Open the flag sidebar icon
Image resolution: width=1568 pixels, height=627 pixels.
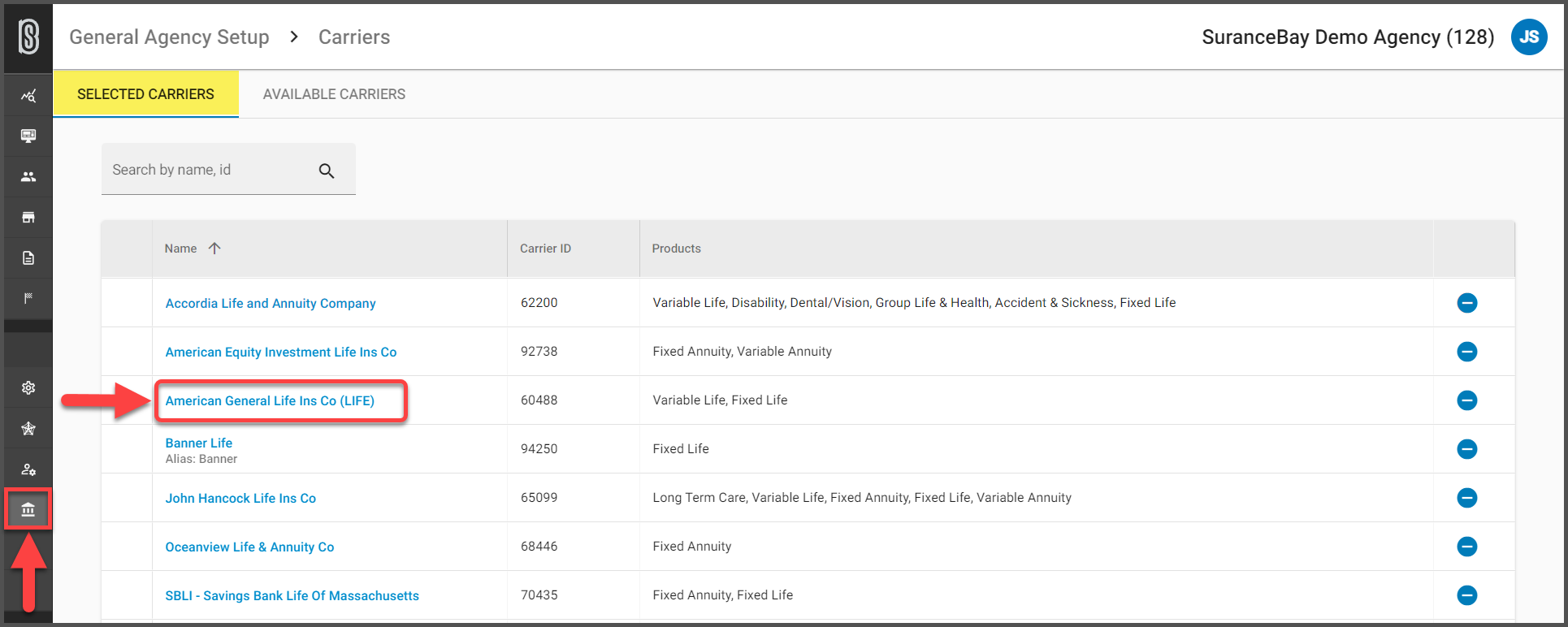(28, 298)
